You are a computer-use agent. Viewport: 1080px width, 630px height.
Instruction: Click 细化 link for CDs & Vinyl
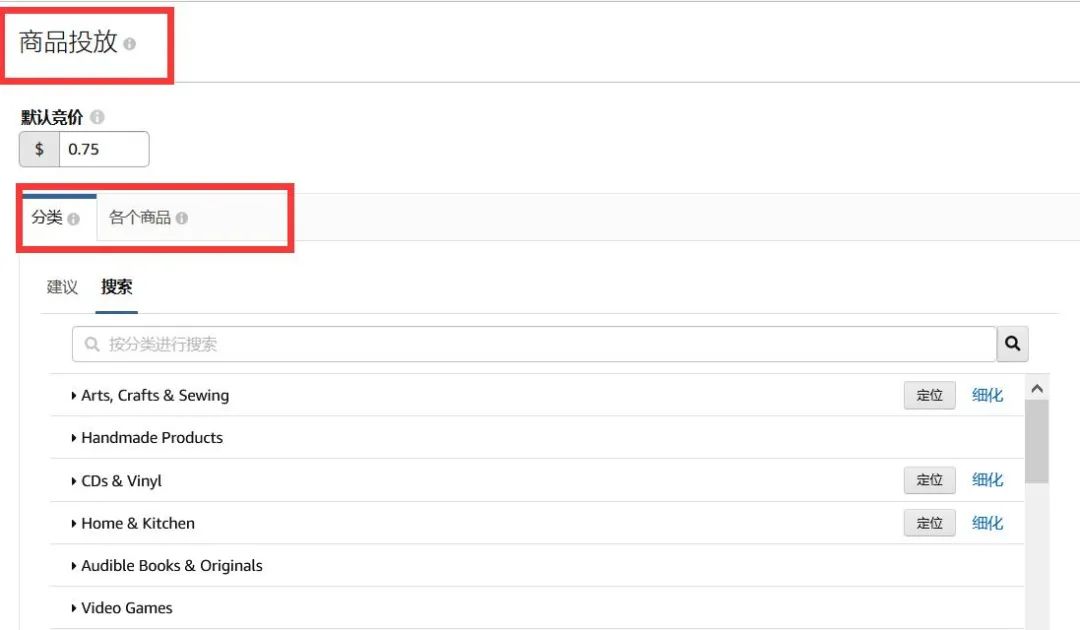(987, 480)
